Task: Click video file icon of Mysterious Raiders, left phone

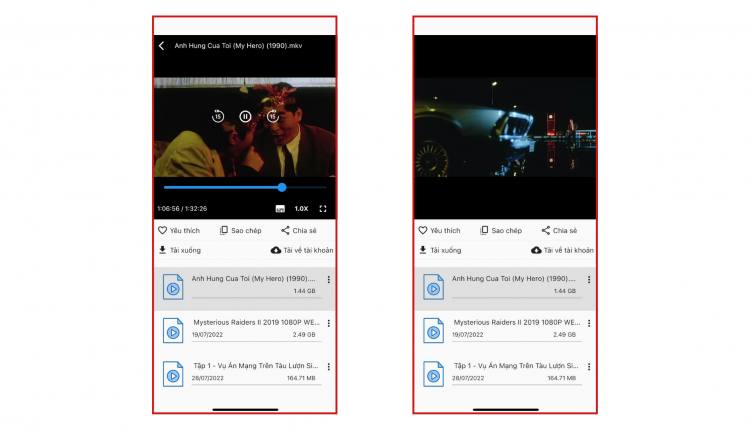Action: [x=173, y=331]
